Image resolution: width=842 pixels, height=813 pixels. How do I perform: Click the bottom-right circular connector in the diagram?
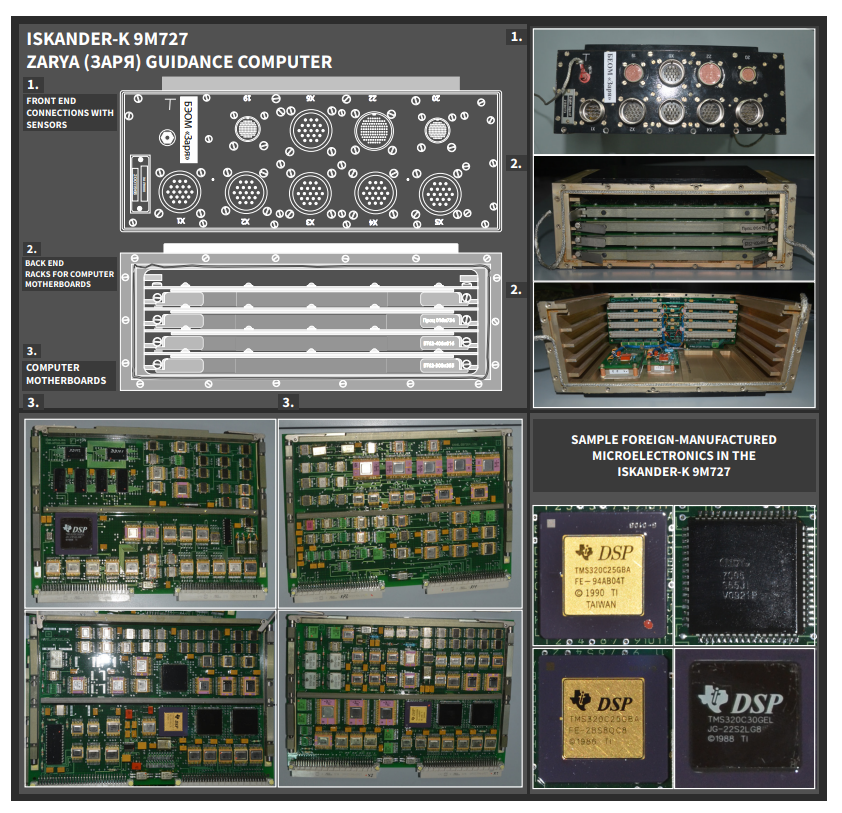click(440, 190)
